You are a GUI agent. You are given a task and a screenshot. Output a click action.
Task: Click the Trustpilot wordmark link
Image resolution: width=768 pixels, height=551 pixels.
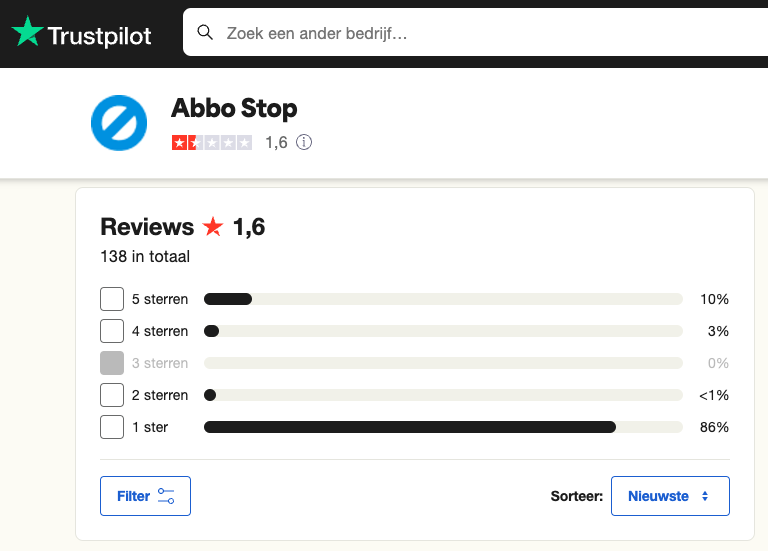point(100,36)
